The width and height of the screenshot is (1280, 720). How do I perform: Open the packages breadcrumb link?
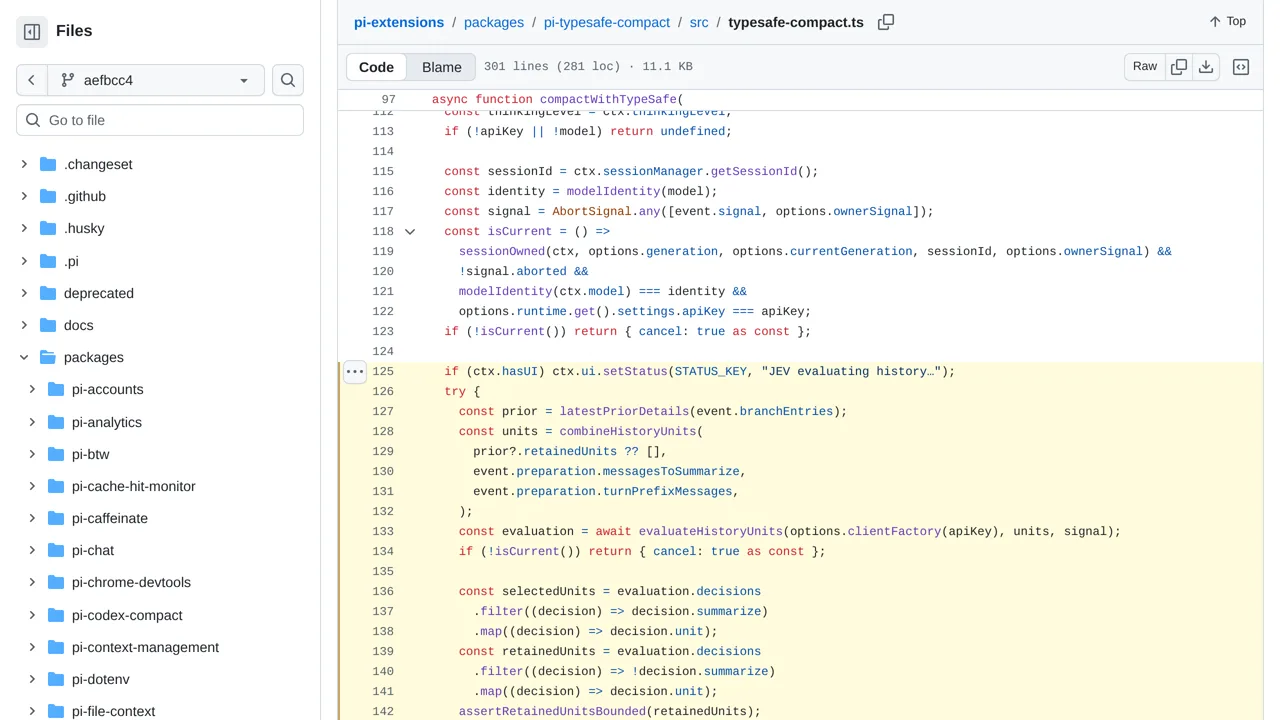pyautogui.click(x=494, y=22)
